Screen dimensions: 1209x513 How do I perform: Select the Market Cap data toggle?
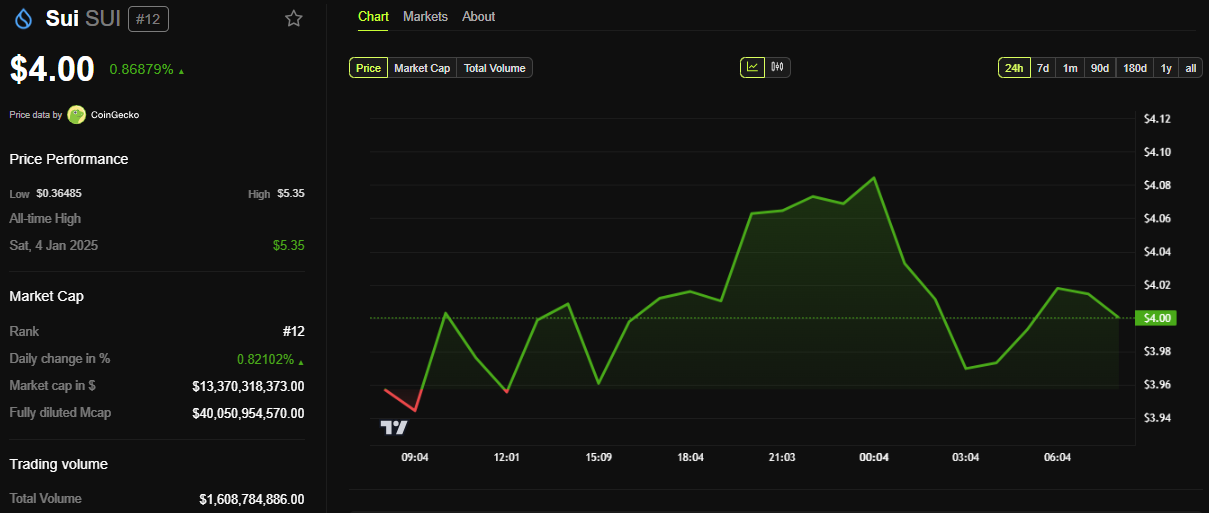pyautogui.click(x=422, y=68)
